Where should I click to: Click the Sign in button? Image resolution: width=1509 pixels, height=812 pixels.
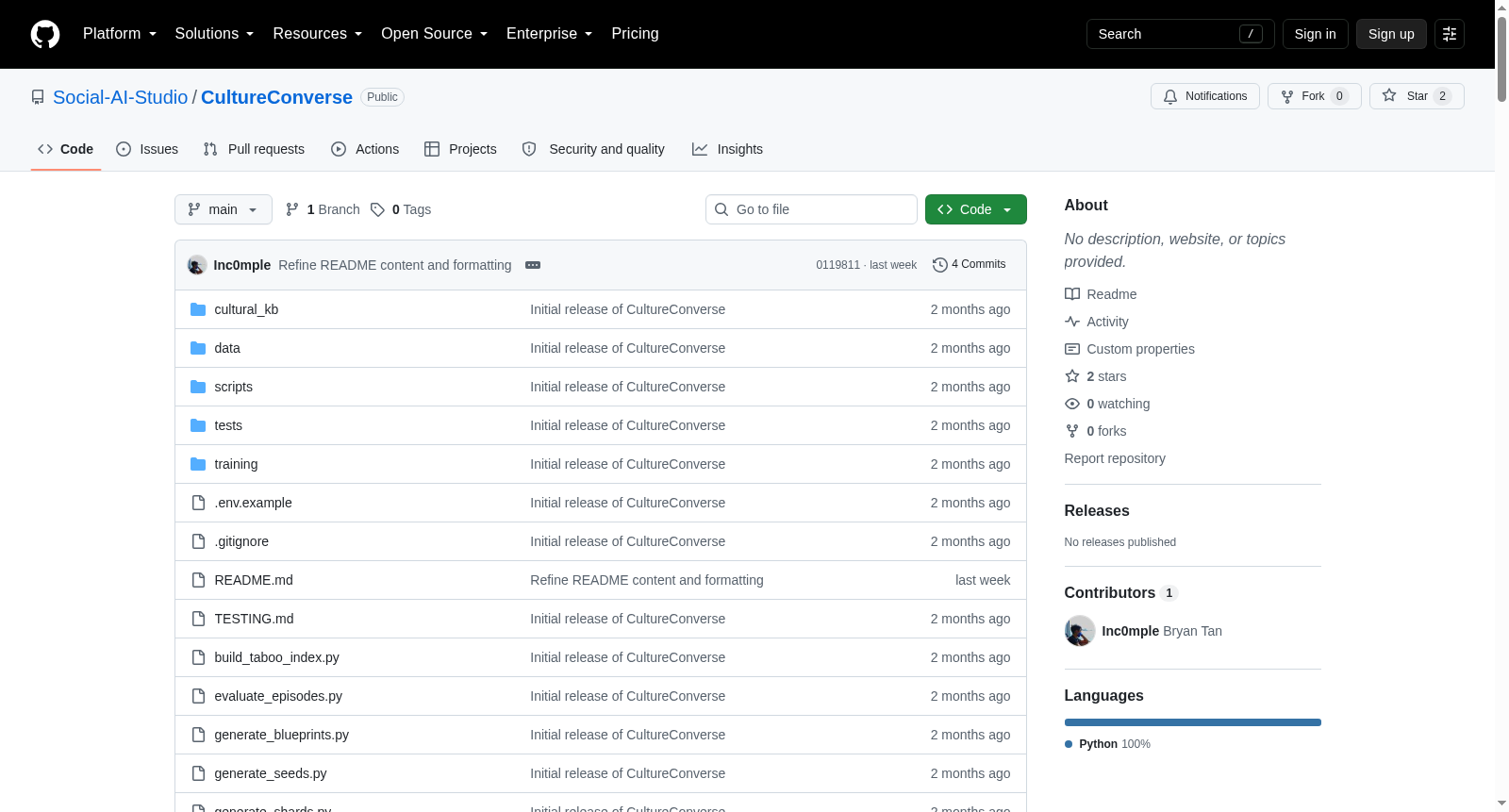click(x=1315, y=34)
